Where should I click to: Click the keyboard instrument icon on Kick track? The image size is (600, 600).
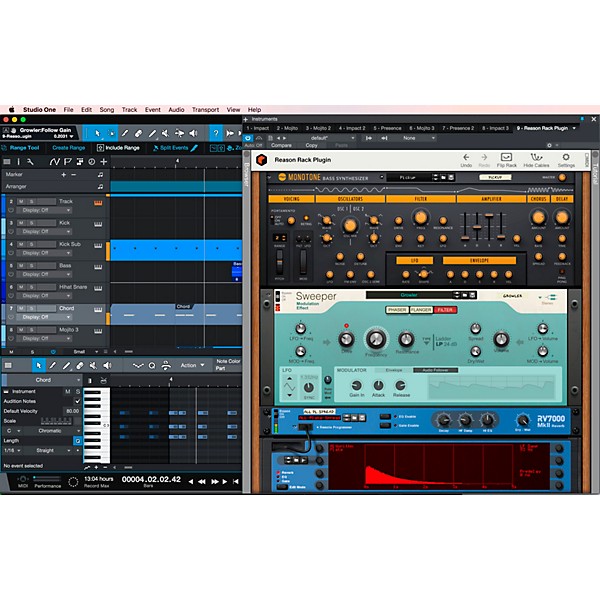pos(98,224)
